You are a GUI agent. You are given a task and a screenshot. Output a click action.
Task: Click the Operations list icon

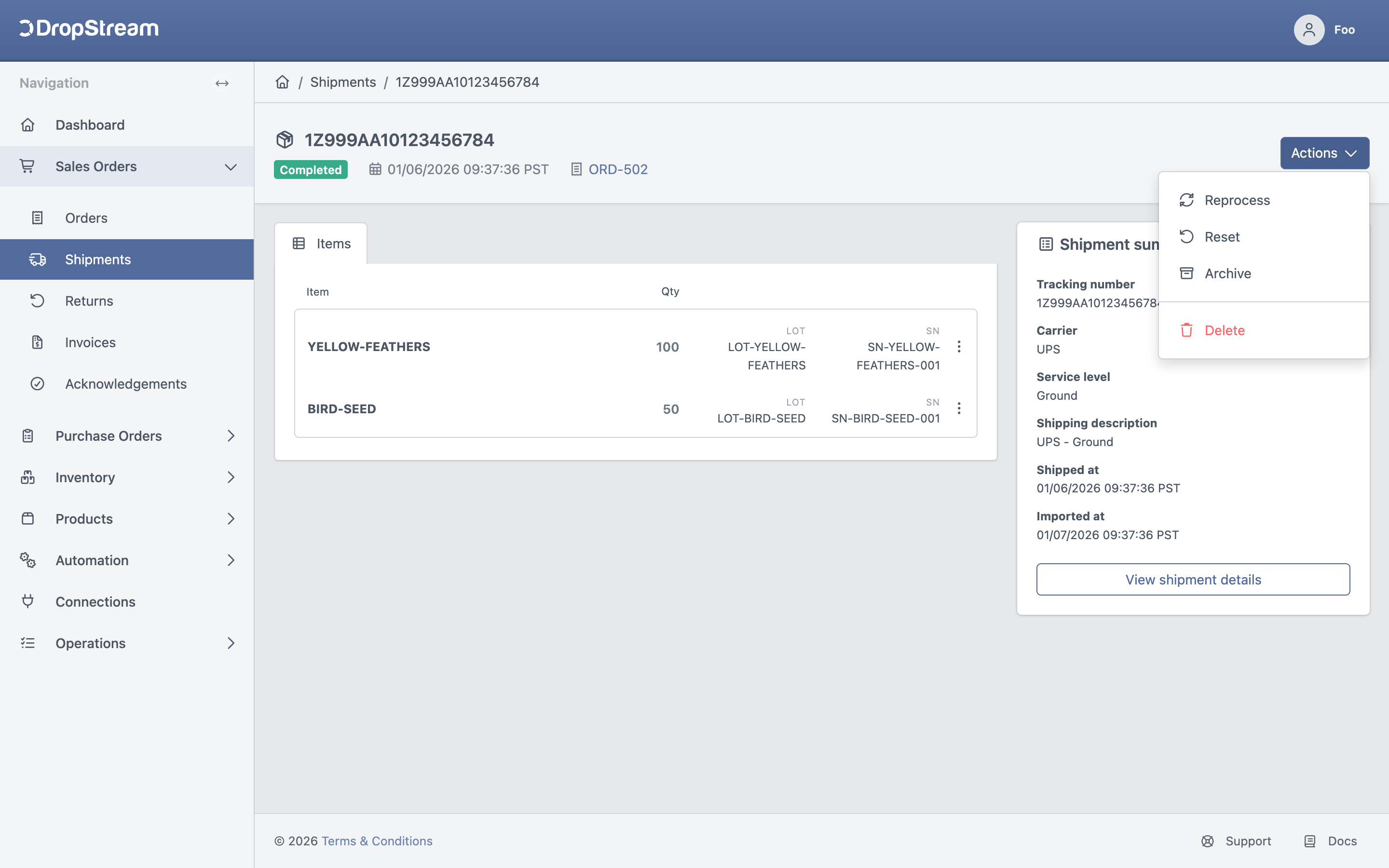click(x=27, y=644)
